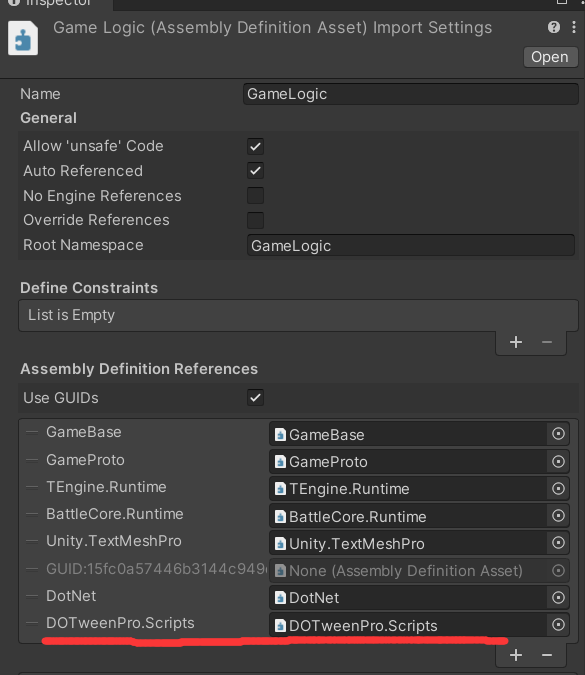Image resolution: width=585 pixels, height=675 pixels.
Task: Select the DotNet list row label
Action: [71, 596]
